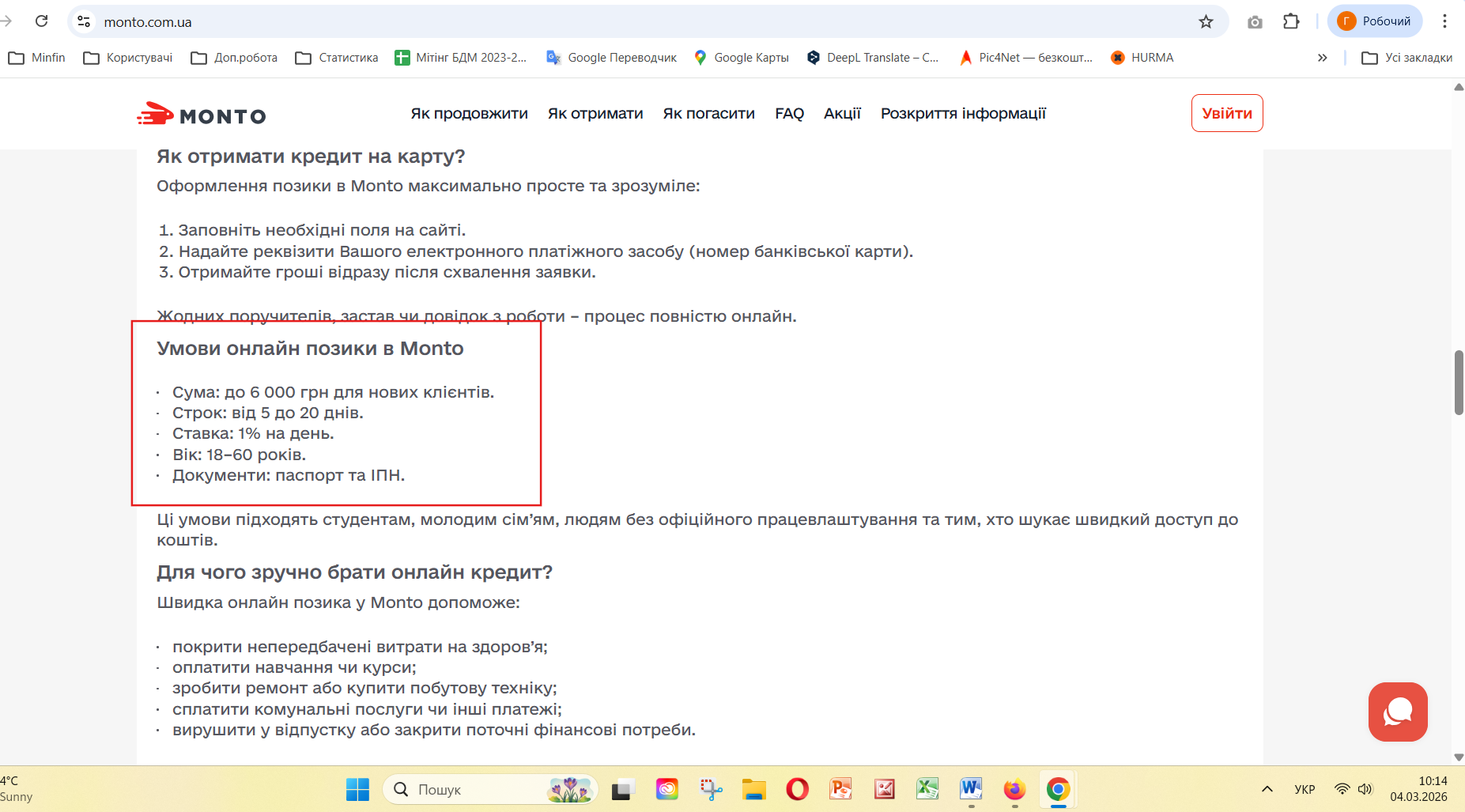Click the camera icon in Chrome toolbar
The image size is (1465, 812).
[1255, 21]
